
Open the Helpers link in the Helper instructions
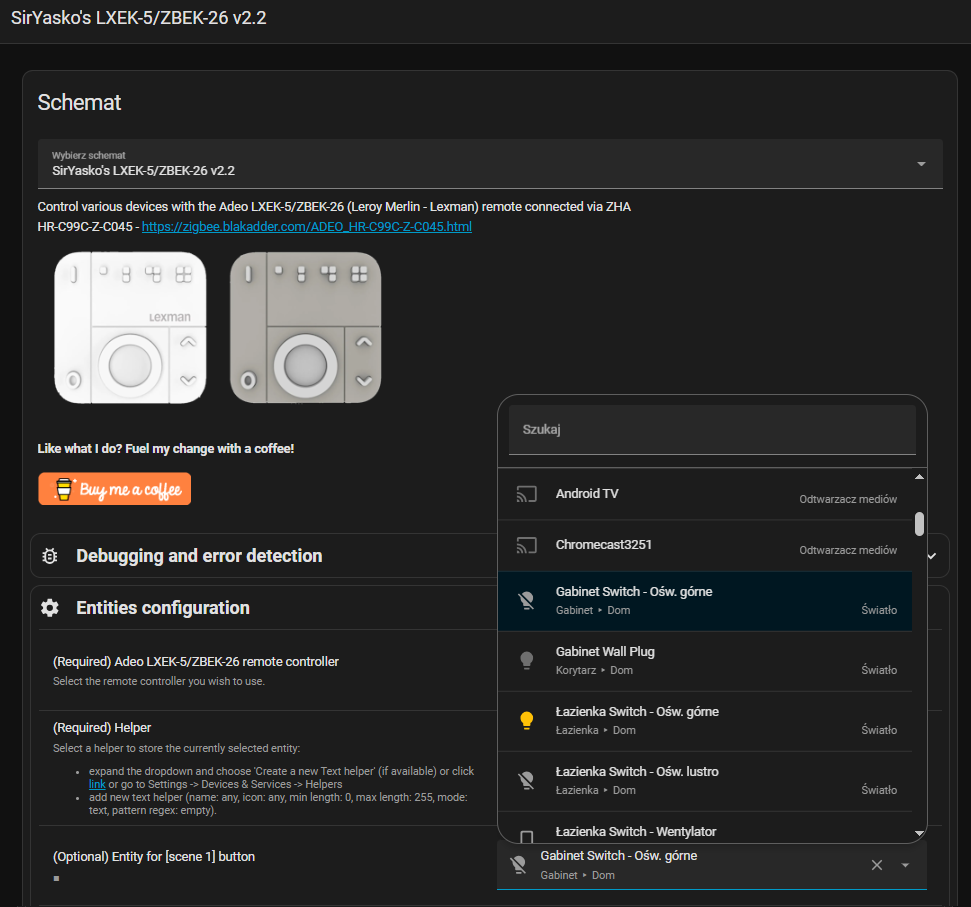point(97,784)
